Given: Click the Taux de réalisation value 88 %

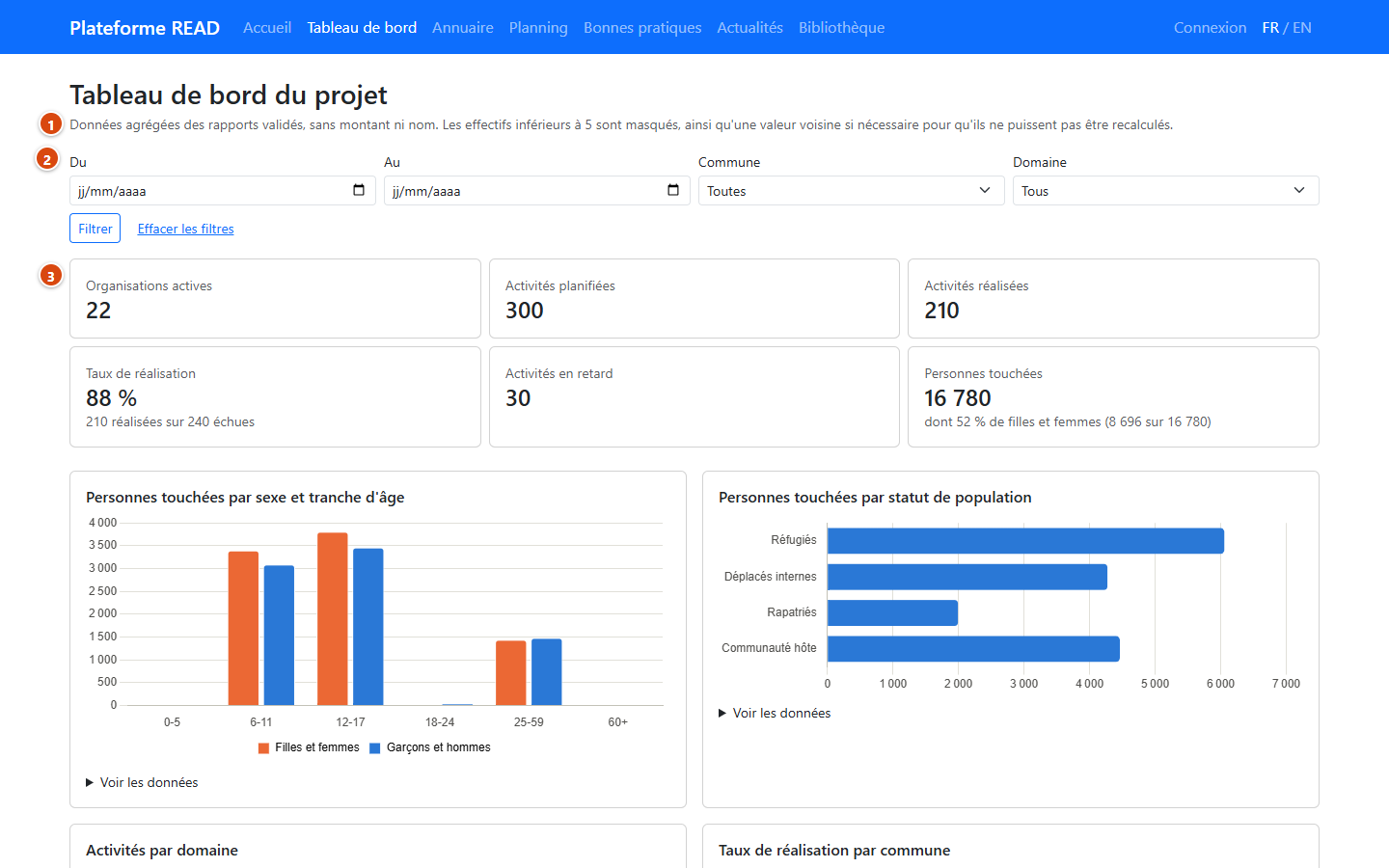Looking at the screenshot, I should 112,398.
